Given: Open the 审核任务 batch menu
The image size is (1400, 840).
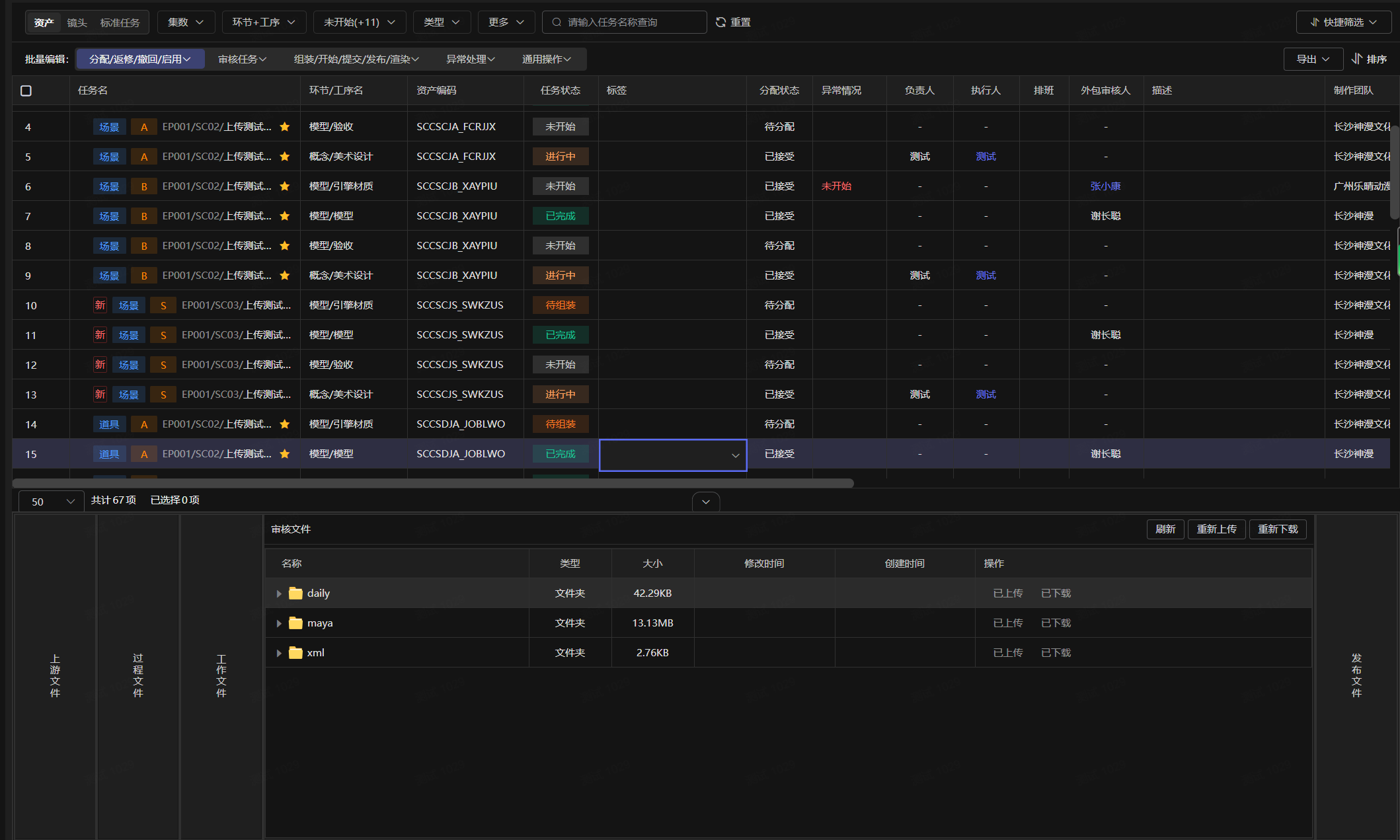Looking at the screenshot, I should tap(242, 59).
